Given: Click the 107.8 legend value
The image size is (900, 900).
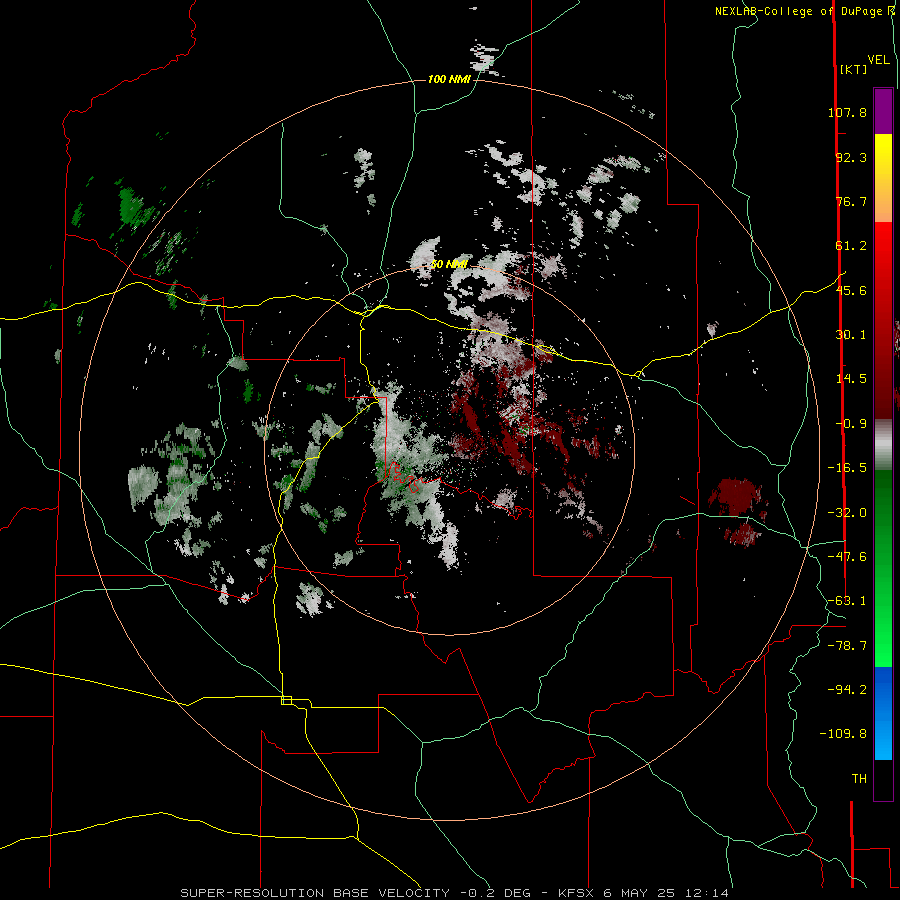Looking at the screenshot, I should point(847,112).
